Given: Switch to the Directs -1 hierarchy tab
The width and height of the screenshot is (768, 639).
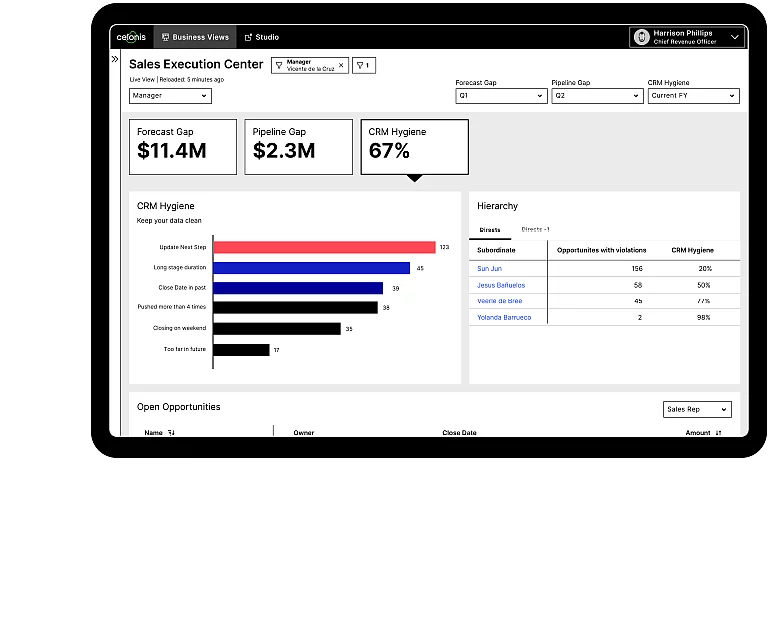Looking at the screenshot, I should click(x=535, y=230).
